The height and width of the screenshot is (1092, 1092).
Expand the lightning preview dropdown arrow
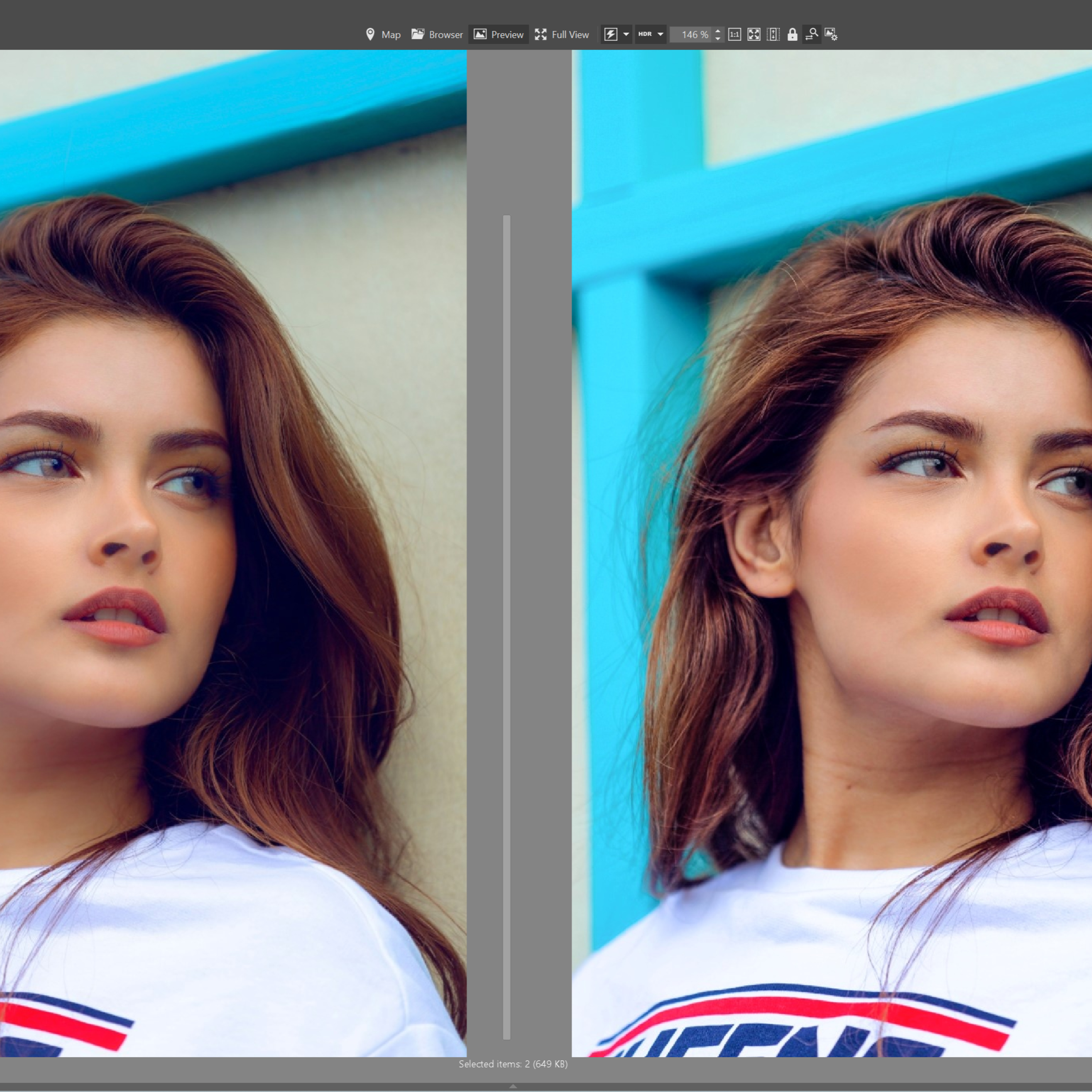point(626,35)
